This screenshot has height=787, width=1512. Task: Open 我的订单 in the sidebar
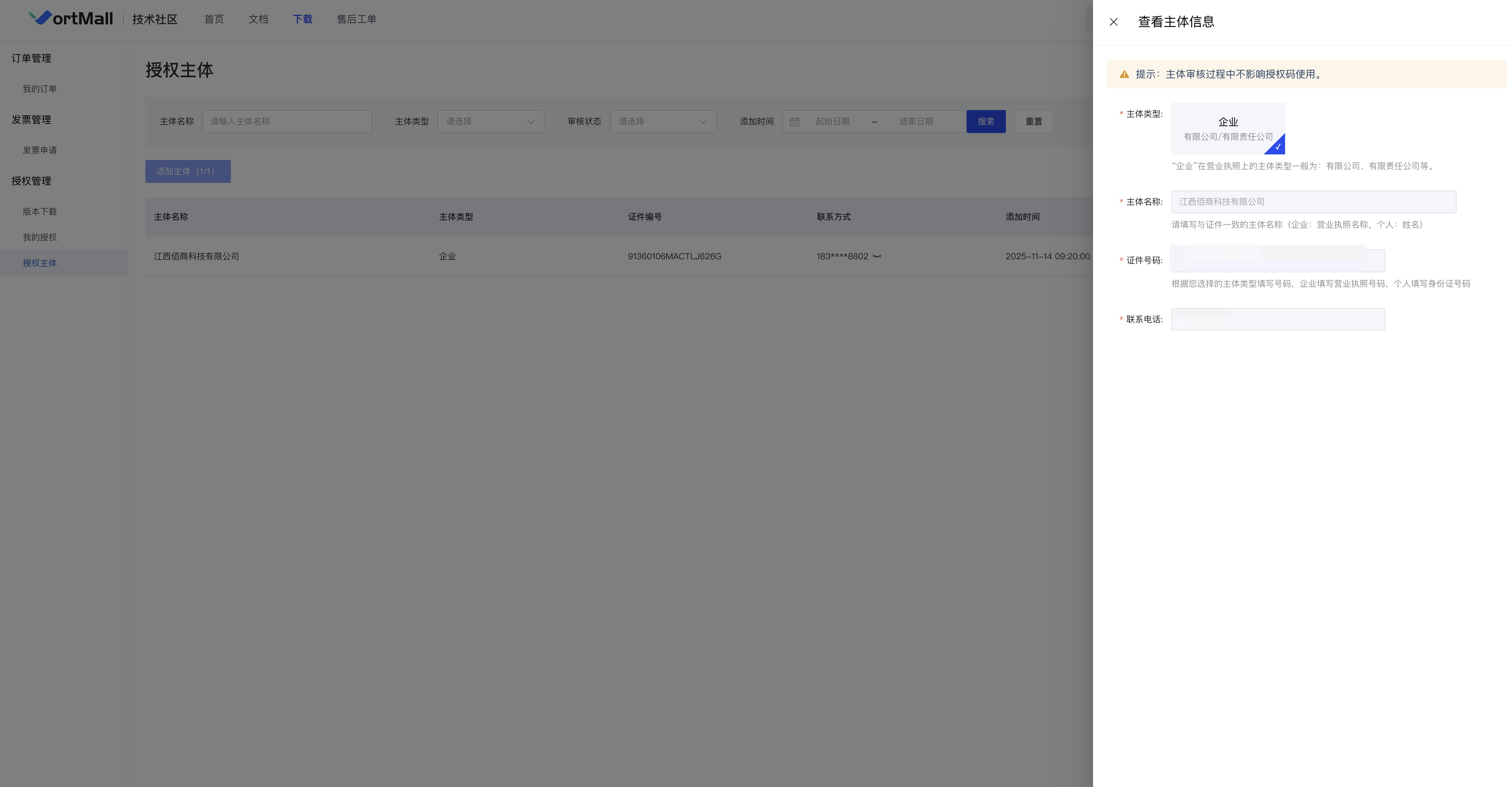pos(40,89)
